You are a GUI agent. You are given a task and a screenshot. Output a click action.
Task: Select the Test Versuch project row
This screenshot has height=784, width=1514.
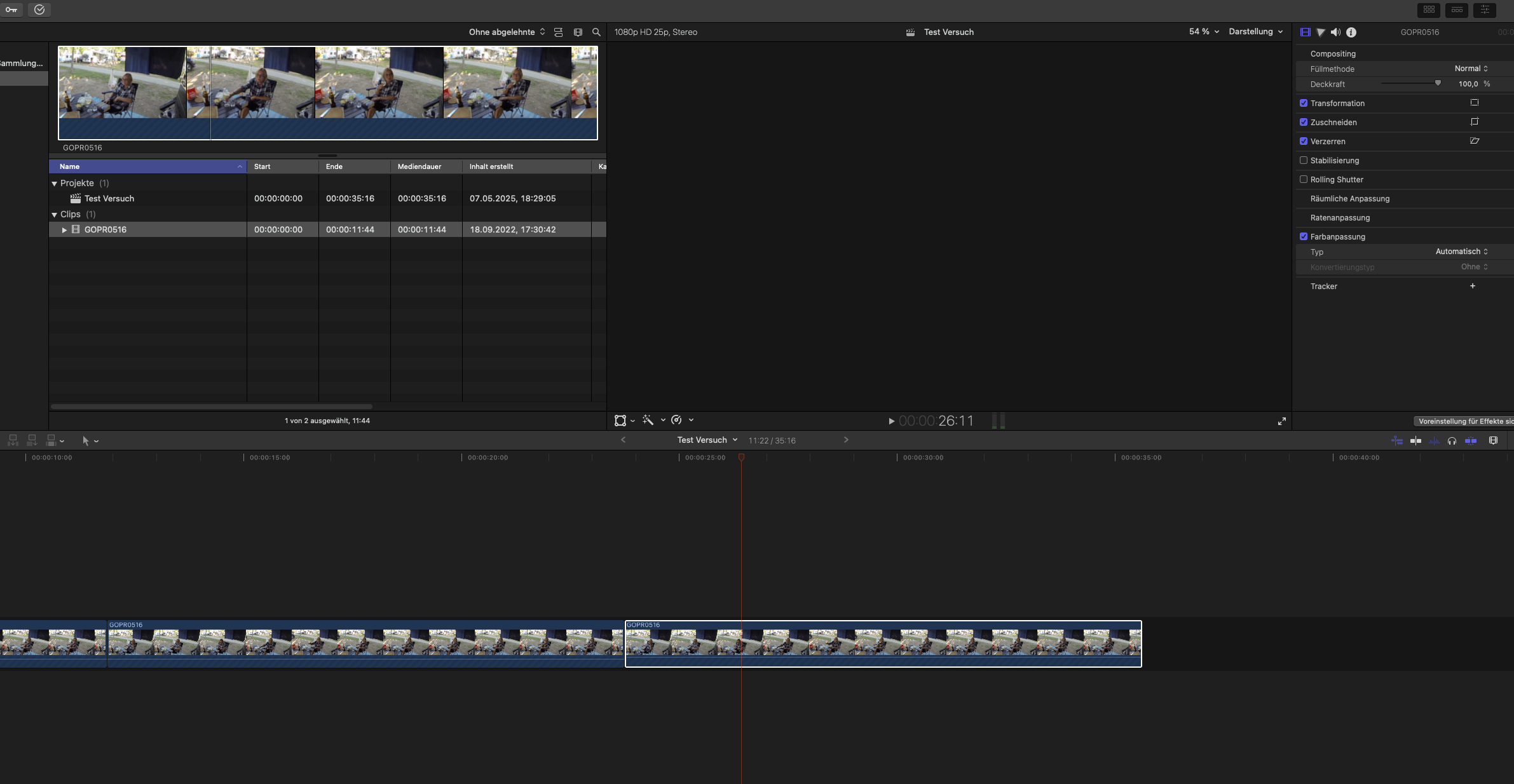point(109,198)
